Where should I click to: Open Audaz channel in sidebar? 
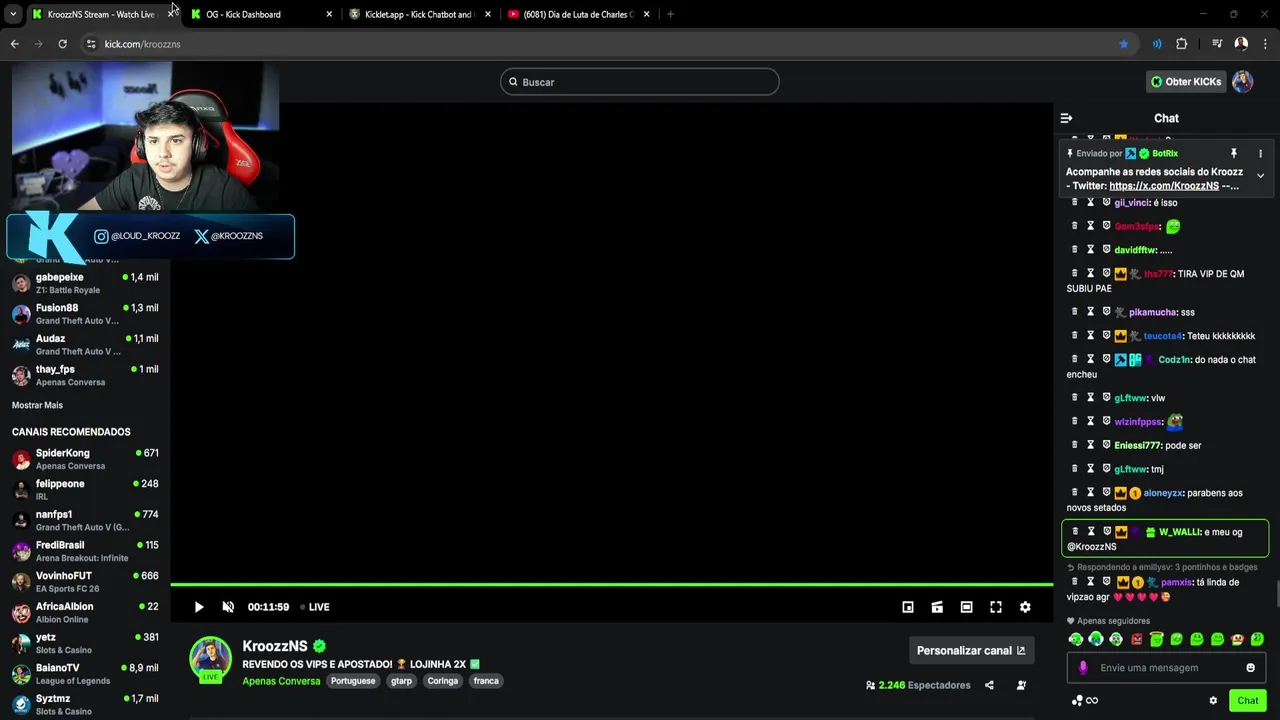(86, 345)
